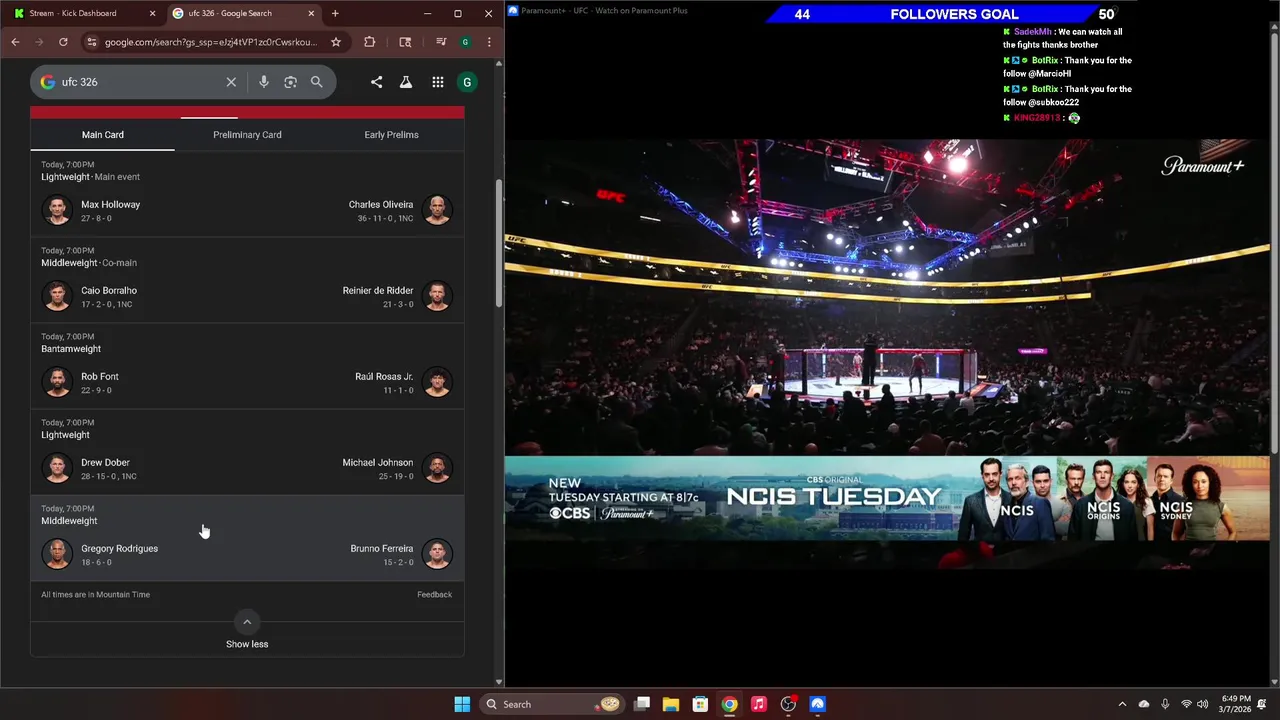
Task: Click the Chrome address bar URL
Action: [x=211, y=42]
